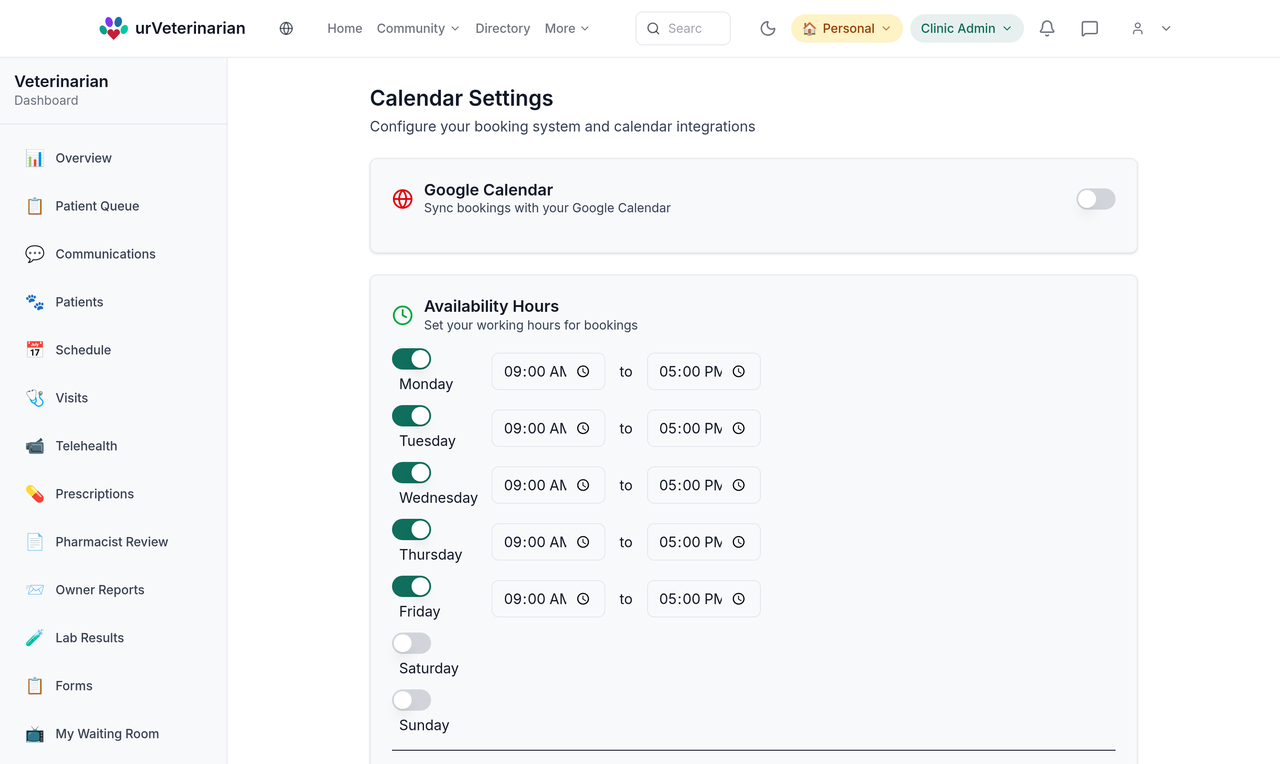Edit Wednesday end time field

pyautogui.click(x=704, y=485)
